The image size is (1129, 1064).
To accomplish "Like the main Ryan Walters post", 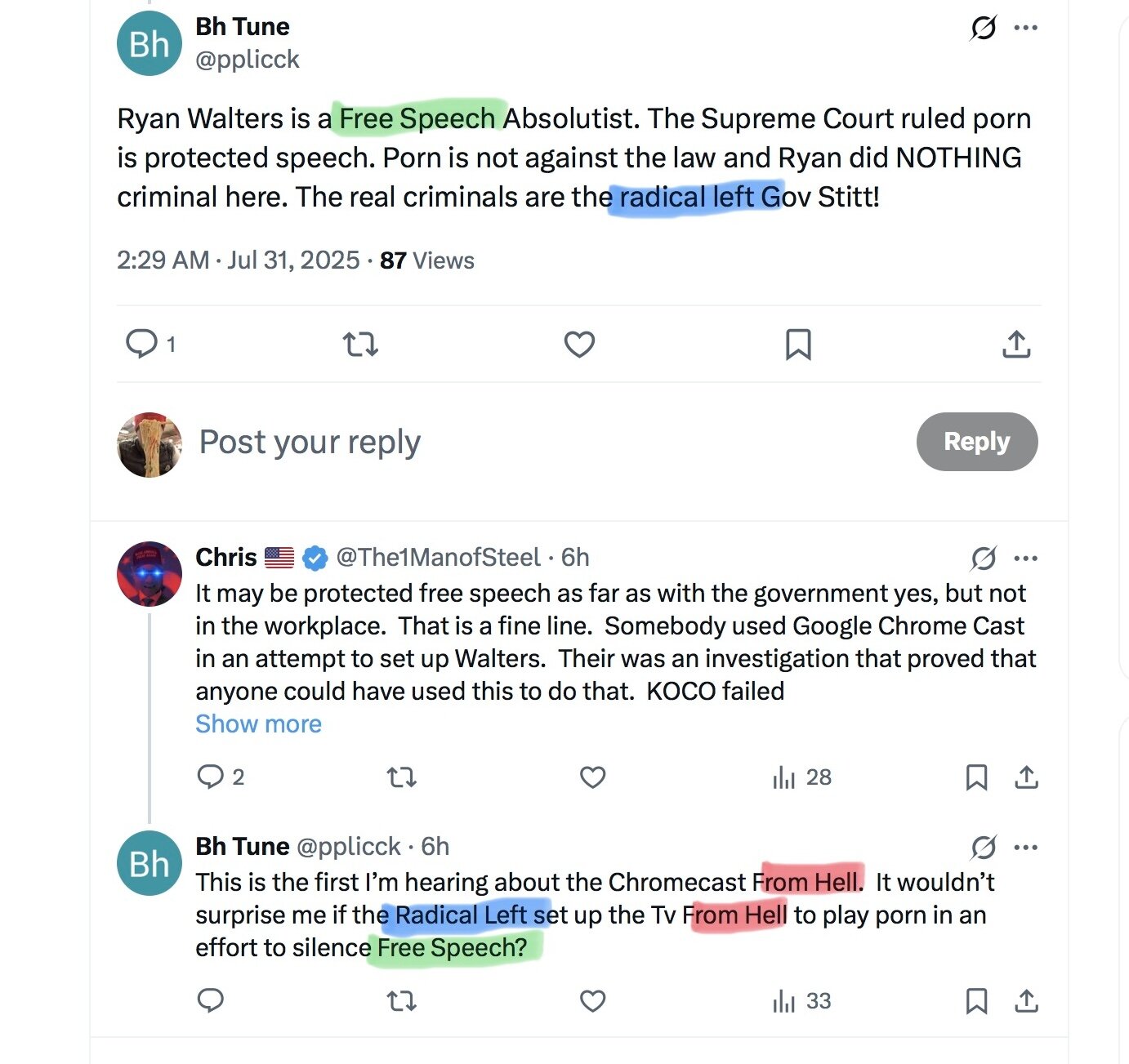I will (x=579, y=344).
